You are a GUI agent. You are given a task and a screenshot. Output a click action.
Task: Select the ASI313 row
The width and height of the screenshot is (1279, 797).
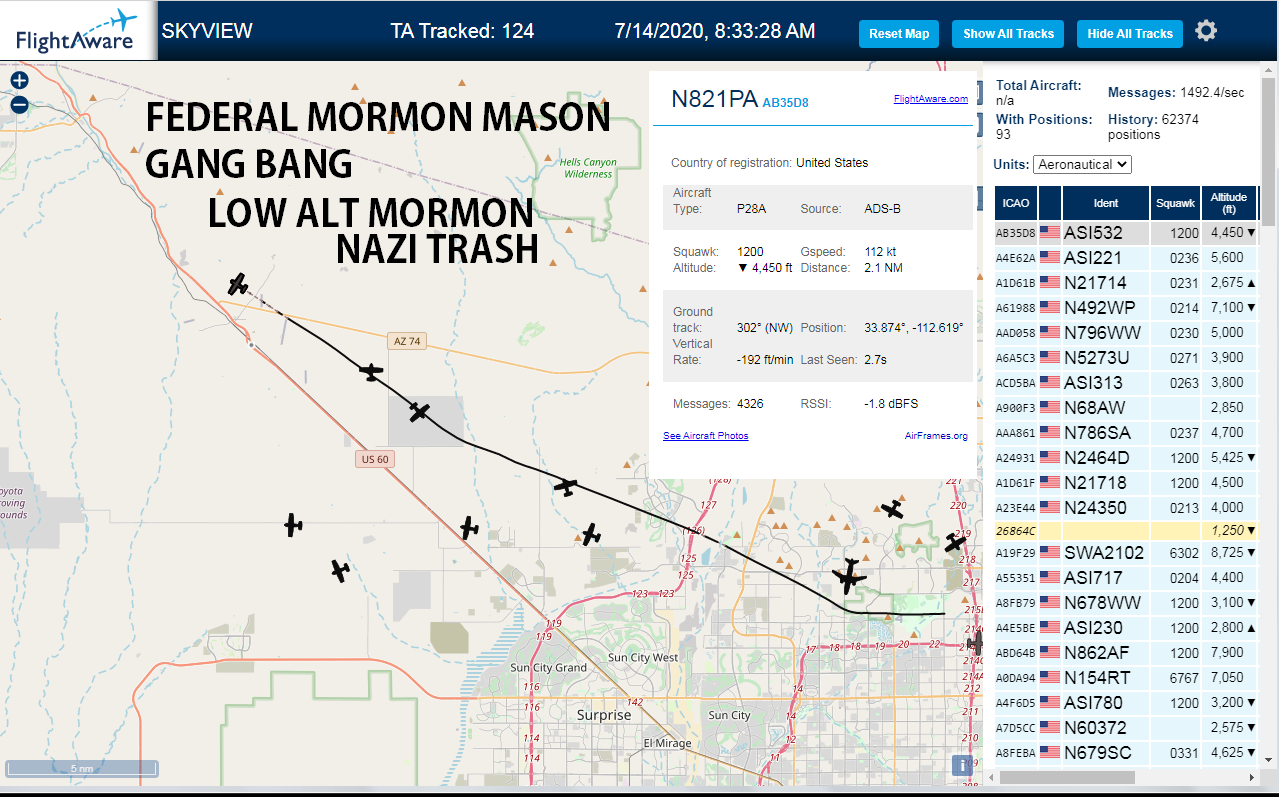pyautogui.click(x=1126, y=383)
